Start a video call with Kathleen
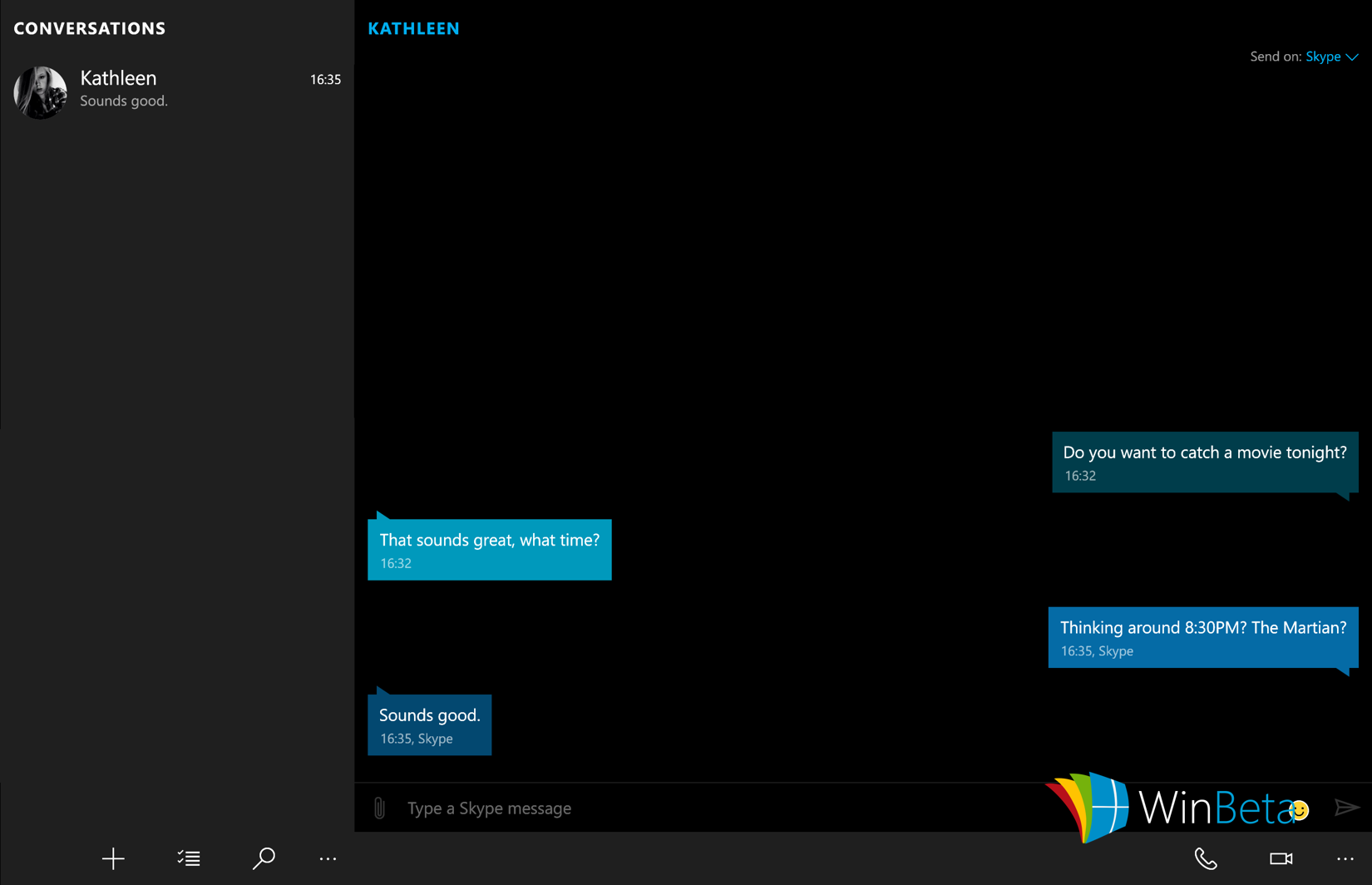 click(1279, 858)
